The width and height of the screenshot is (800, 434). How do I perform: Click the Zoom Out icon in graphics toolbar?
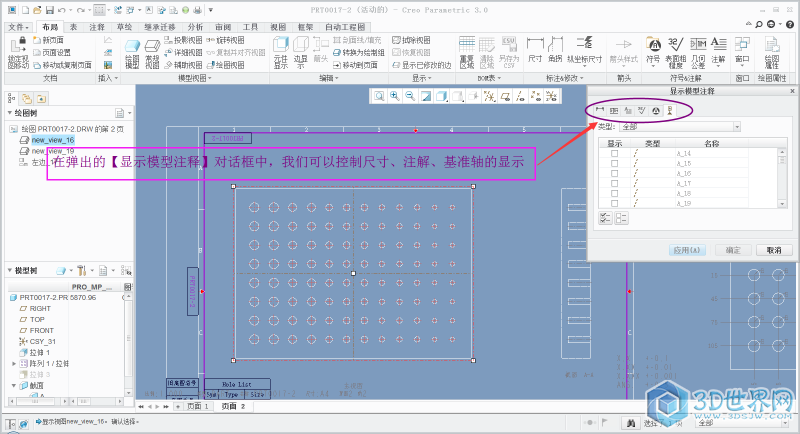point(410,96)
